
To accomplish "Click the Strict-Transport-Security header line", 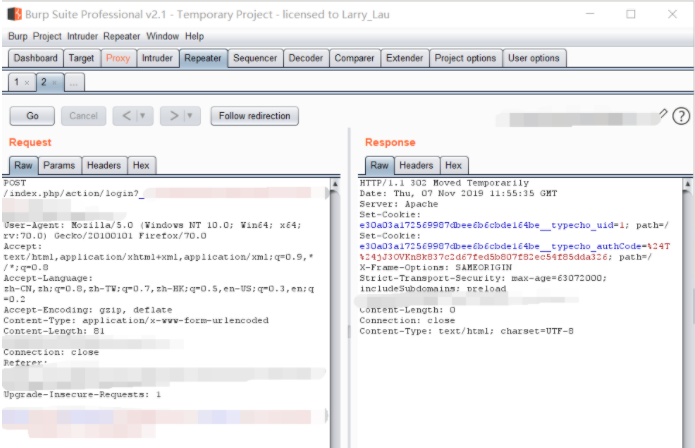I will pyautogui.click(x=483, y=283).
